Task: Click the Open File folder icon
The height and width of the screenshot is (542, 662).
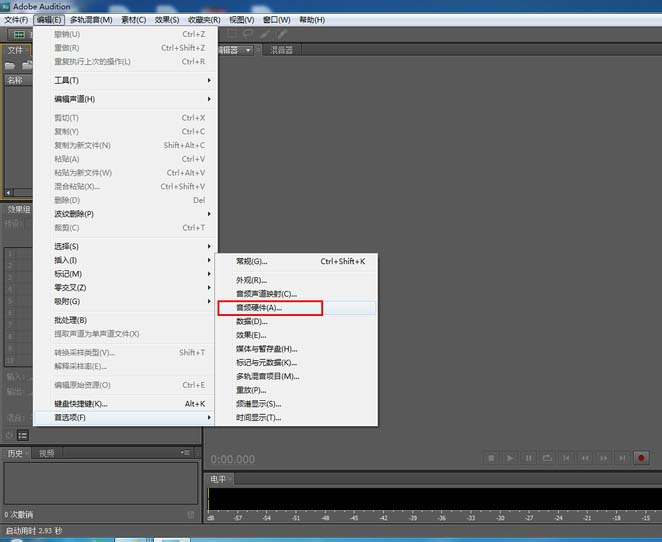Action: tap(10, 65)
